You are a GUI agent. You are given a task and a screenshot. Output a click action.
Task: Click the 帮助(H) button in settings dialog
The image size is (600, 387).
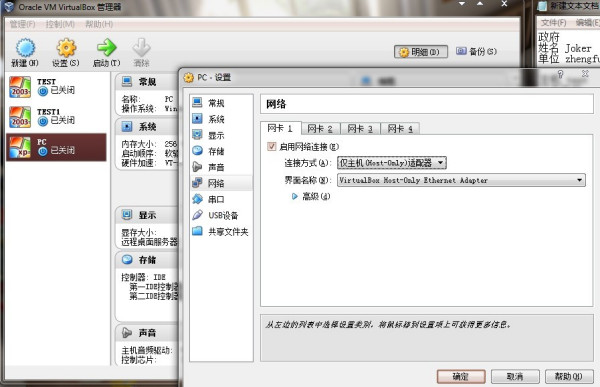569,377
